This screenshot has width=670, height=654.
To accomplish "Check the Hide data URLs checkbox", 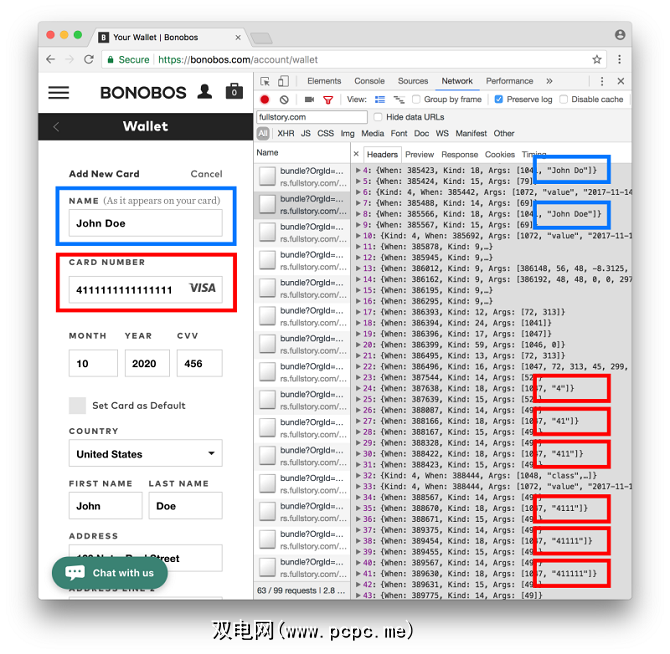I will click(x=378, y=117).
